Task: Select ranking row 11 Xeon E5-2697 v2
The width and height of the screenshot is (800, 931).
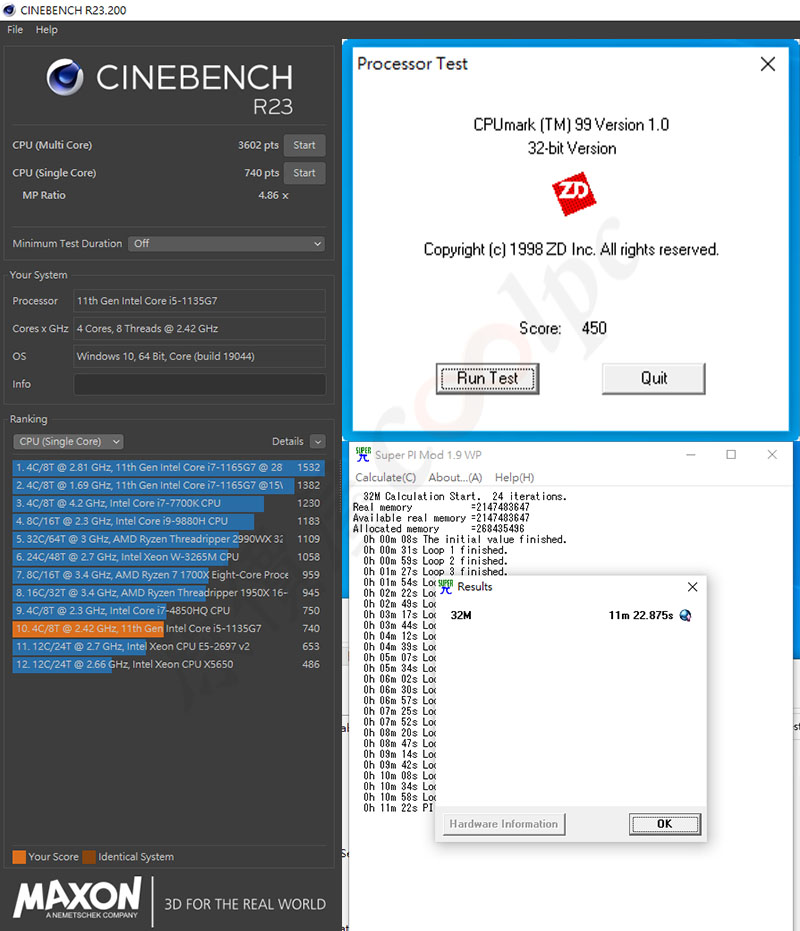Action: [x=169, y=647]
